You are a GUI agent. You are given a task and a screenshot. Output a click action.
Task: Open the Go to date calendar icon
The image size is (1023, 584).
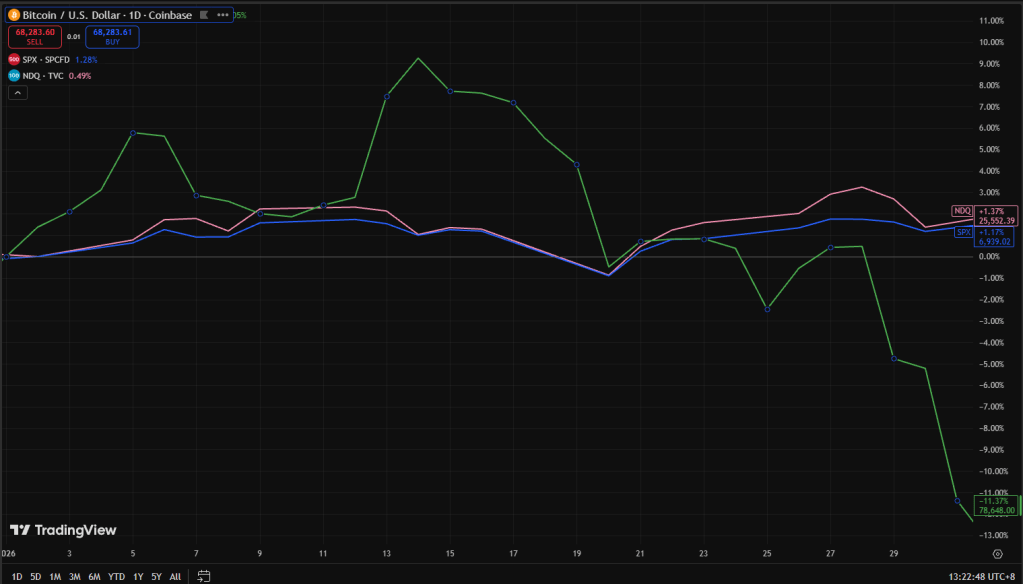[204, 576]
